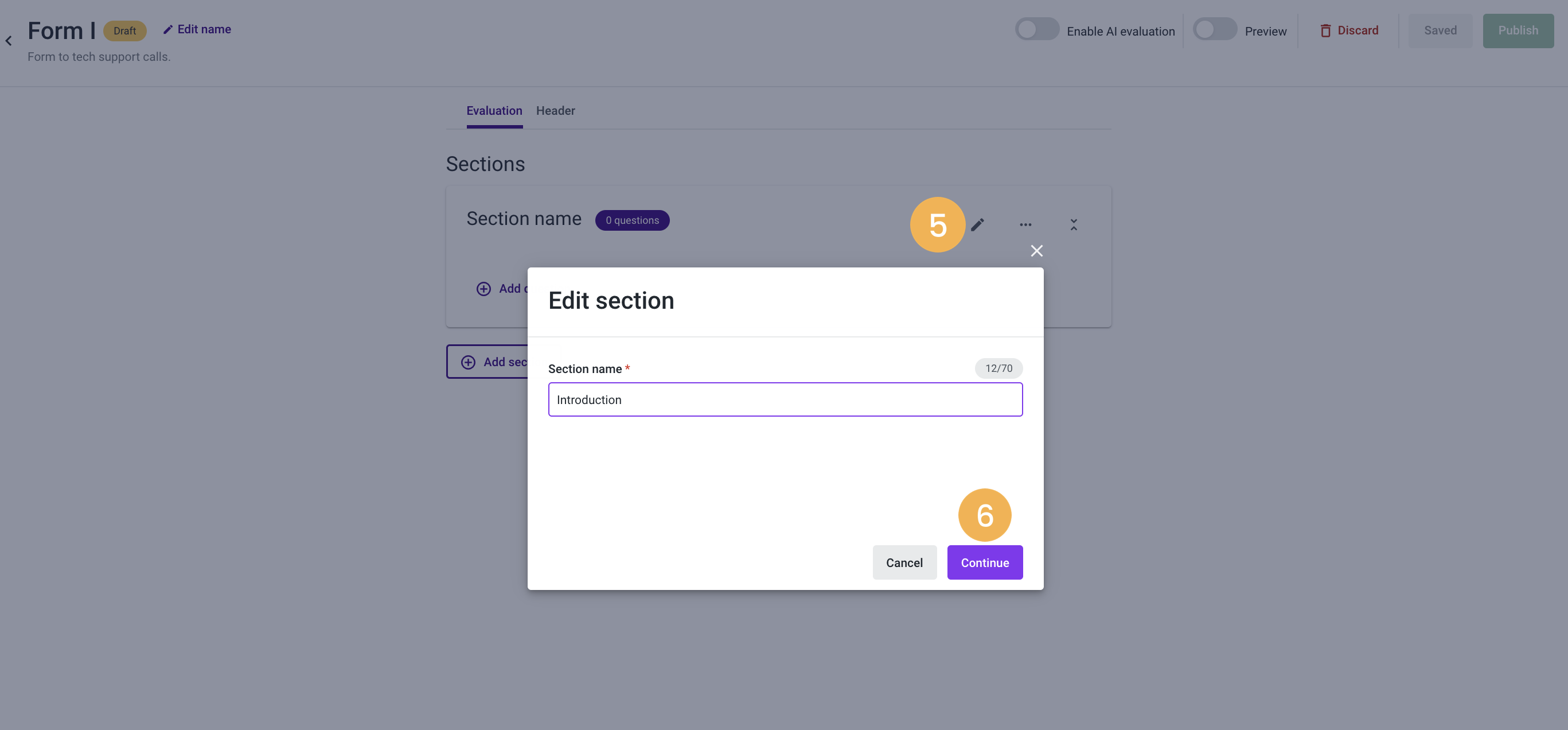Click the Draft status badge
Screen dimensions: 1568x730
click(x=124, y=30)
